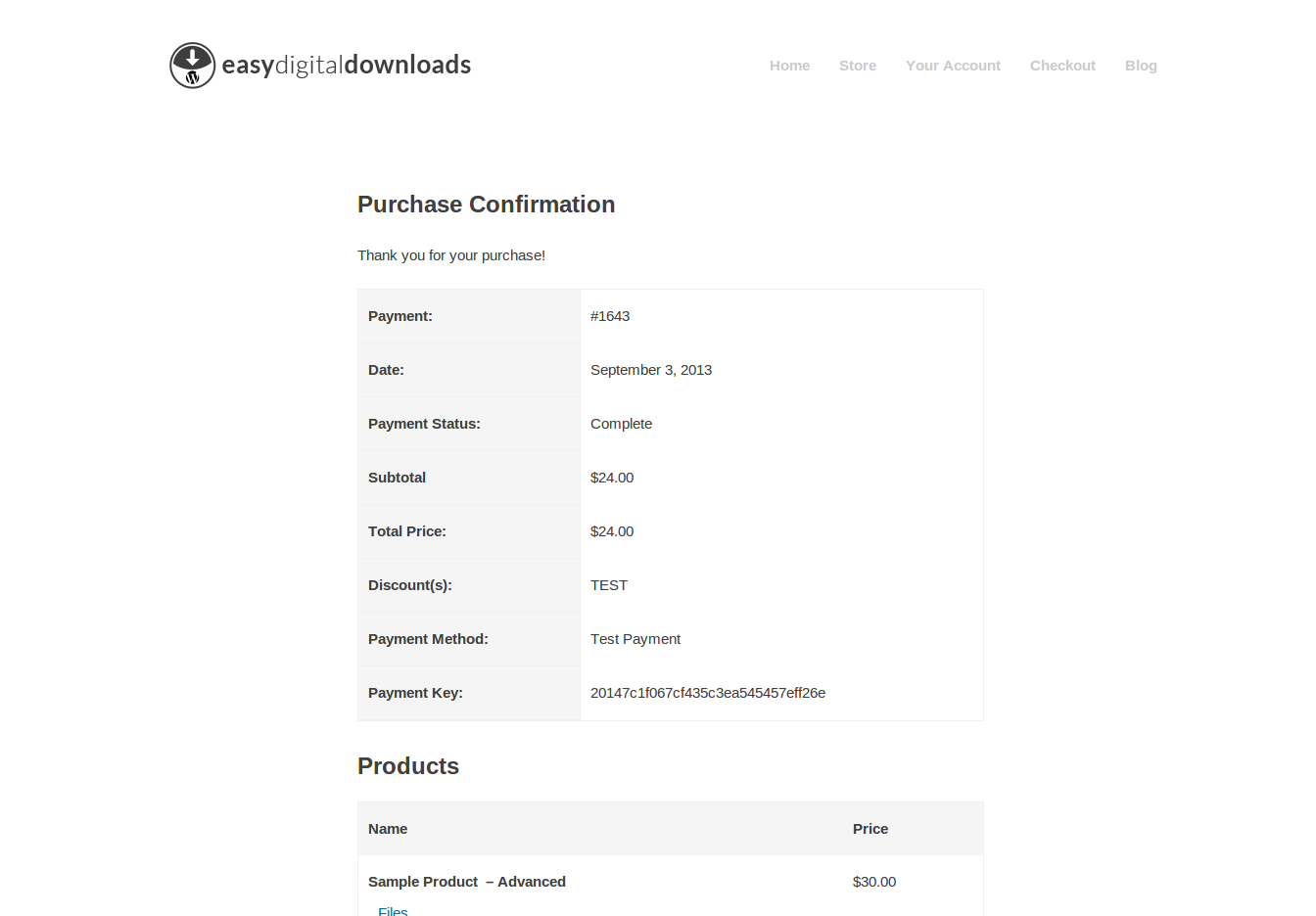Image resolution: width=1316 pixels, height=916 pixels.
Task: Go to the Store page
Action: (857, 66)
